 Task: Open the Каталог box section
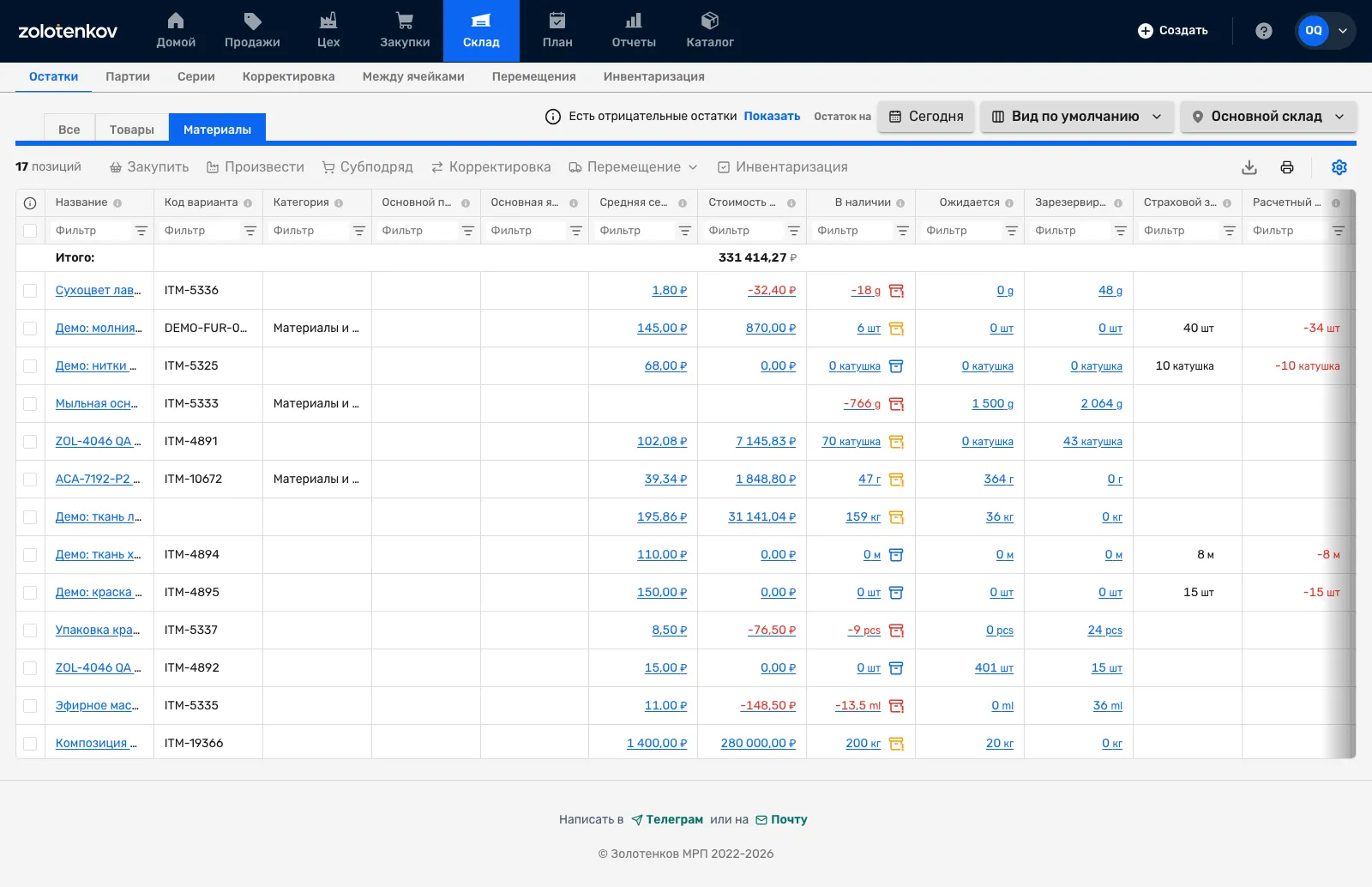point(710,31)
